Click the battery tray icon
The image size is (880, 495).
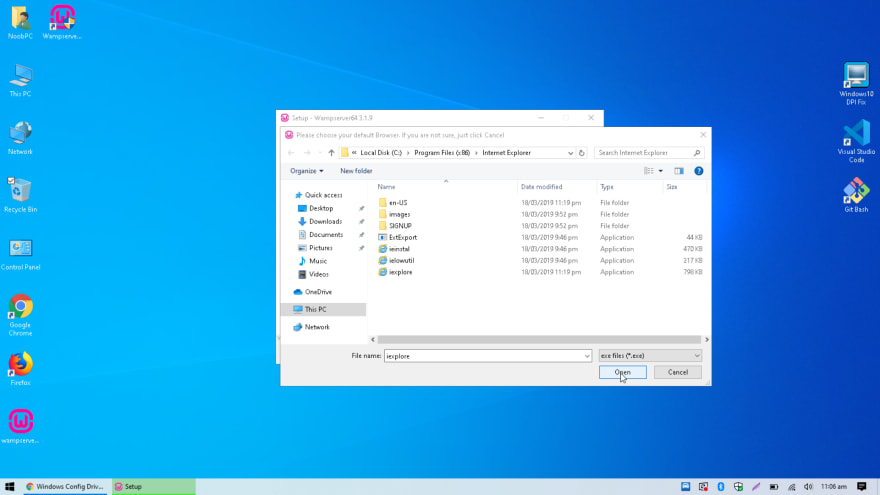pos(773,487)
